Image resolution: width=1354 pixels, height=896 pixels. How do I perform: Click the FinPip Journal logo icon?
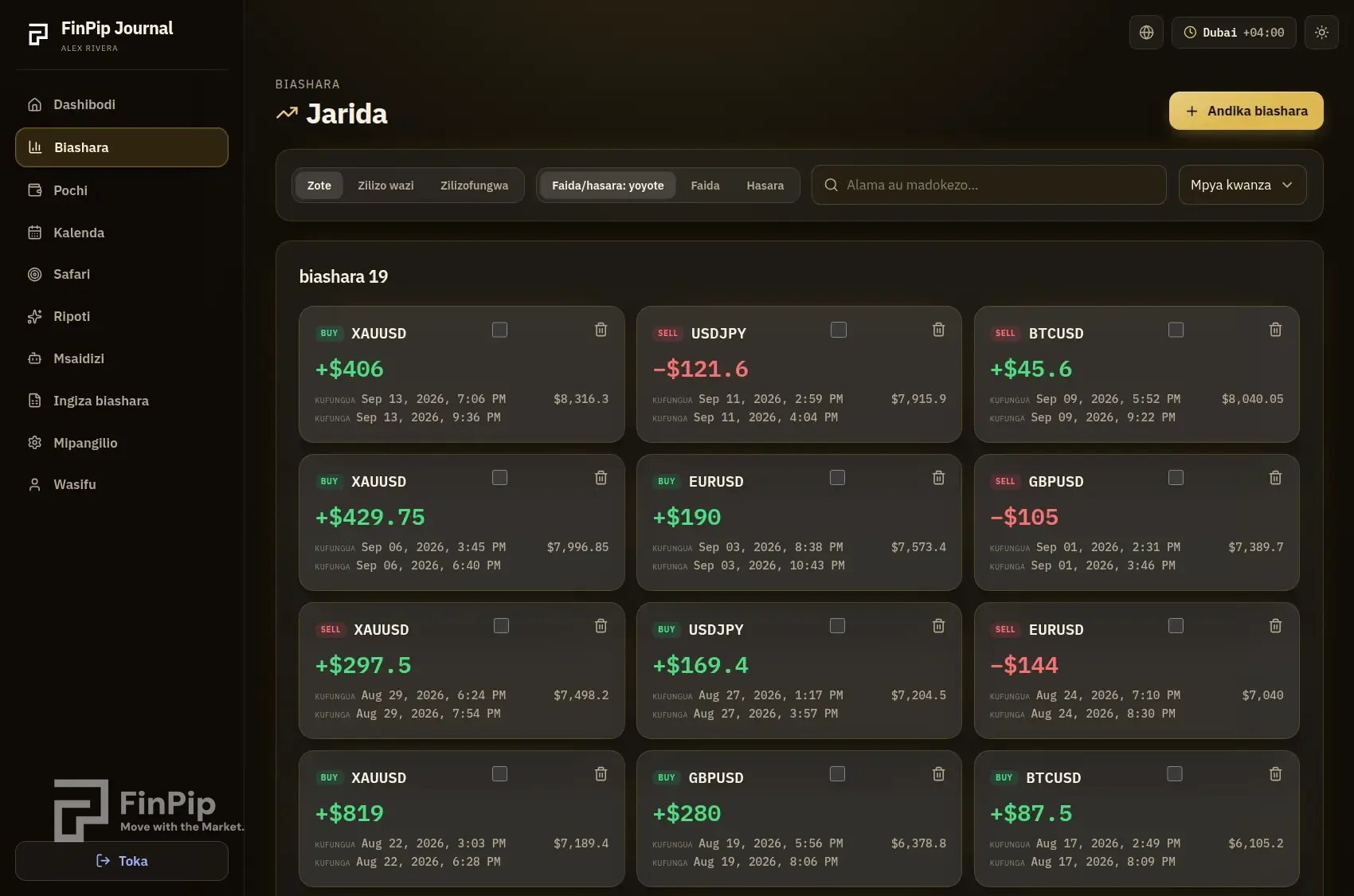click(x=38, y=35)
